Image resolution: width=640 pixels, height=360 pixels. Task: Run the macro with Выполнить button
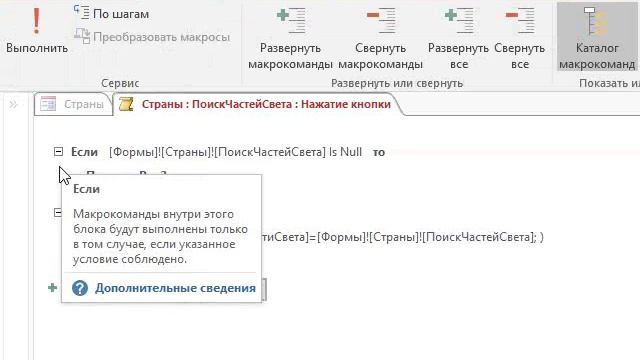36,31
